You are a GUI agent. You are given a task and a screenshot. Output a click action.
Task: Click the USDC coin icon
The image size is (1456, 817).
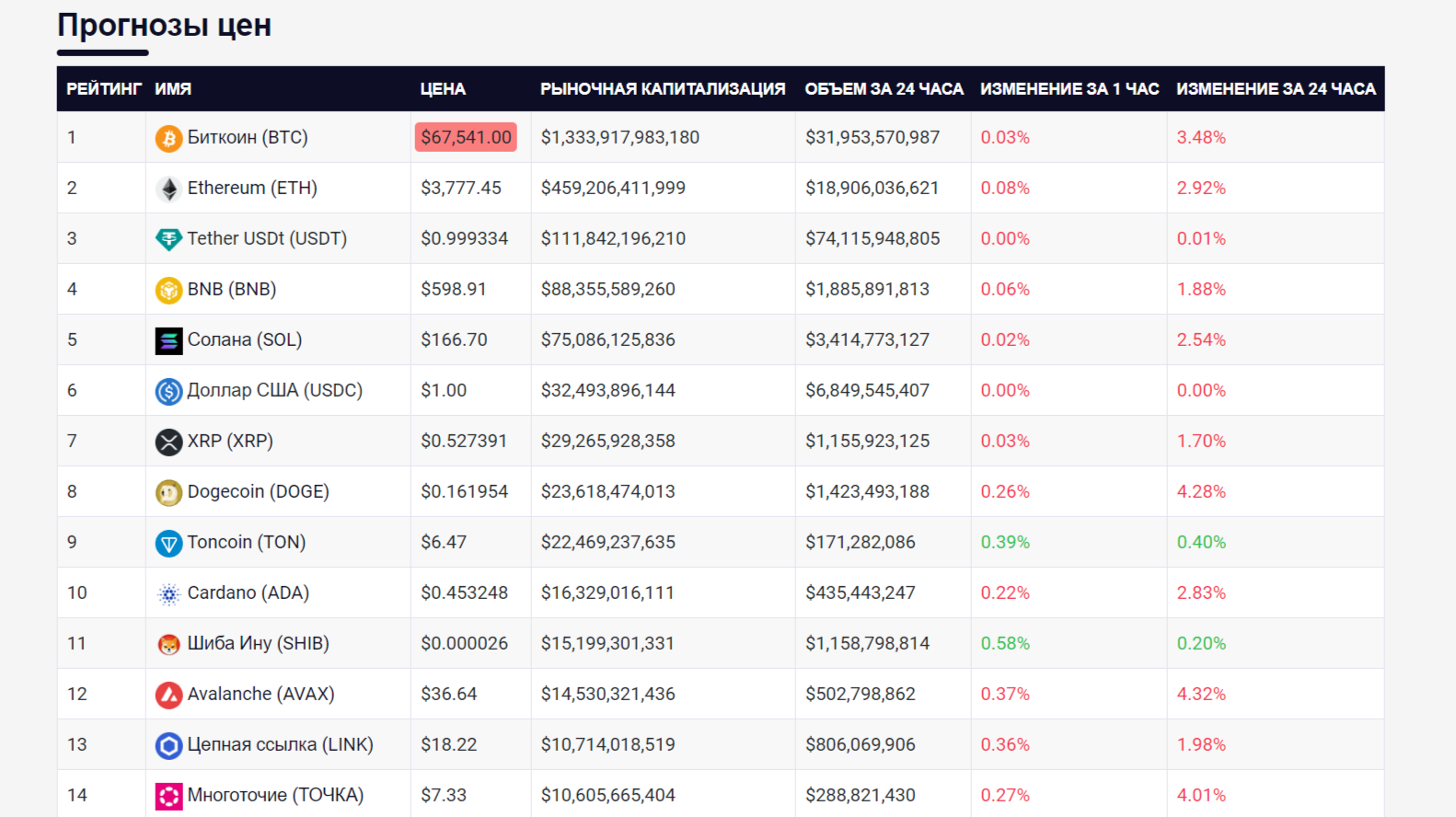(x=168, y=391)
